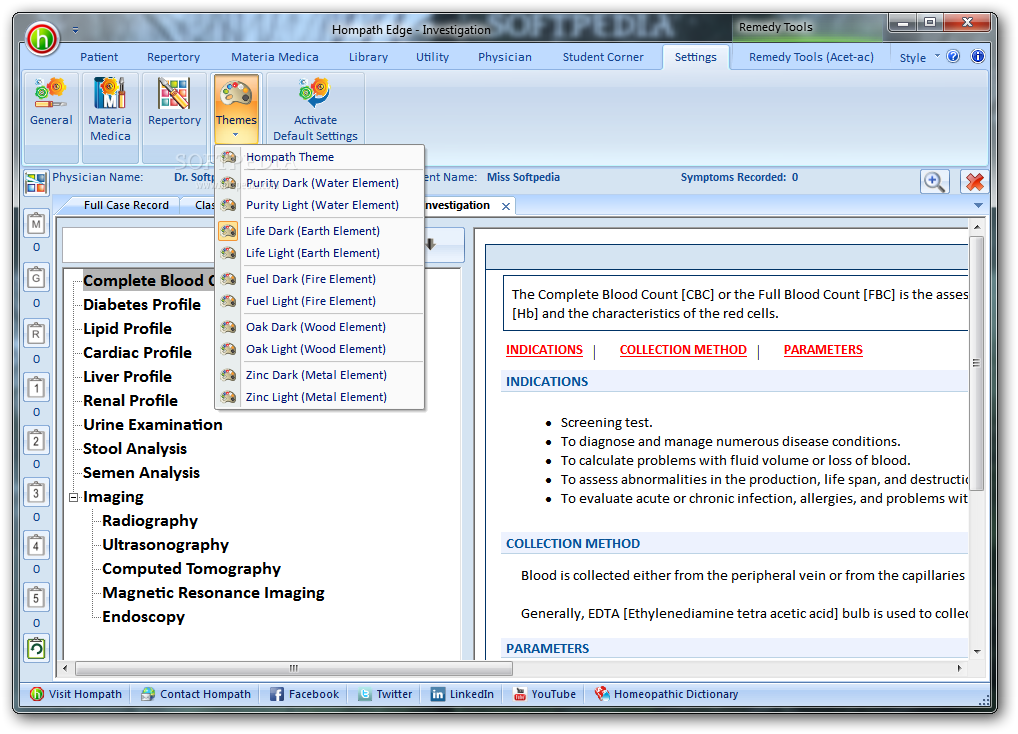Click the horizontal scrollbar thumb
Viewport: 1018px width, 734px height.
pos(293,668)
